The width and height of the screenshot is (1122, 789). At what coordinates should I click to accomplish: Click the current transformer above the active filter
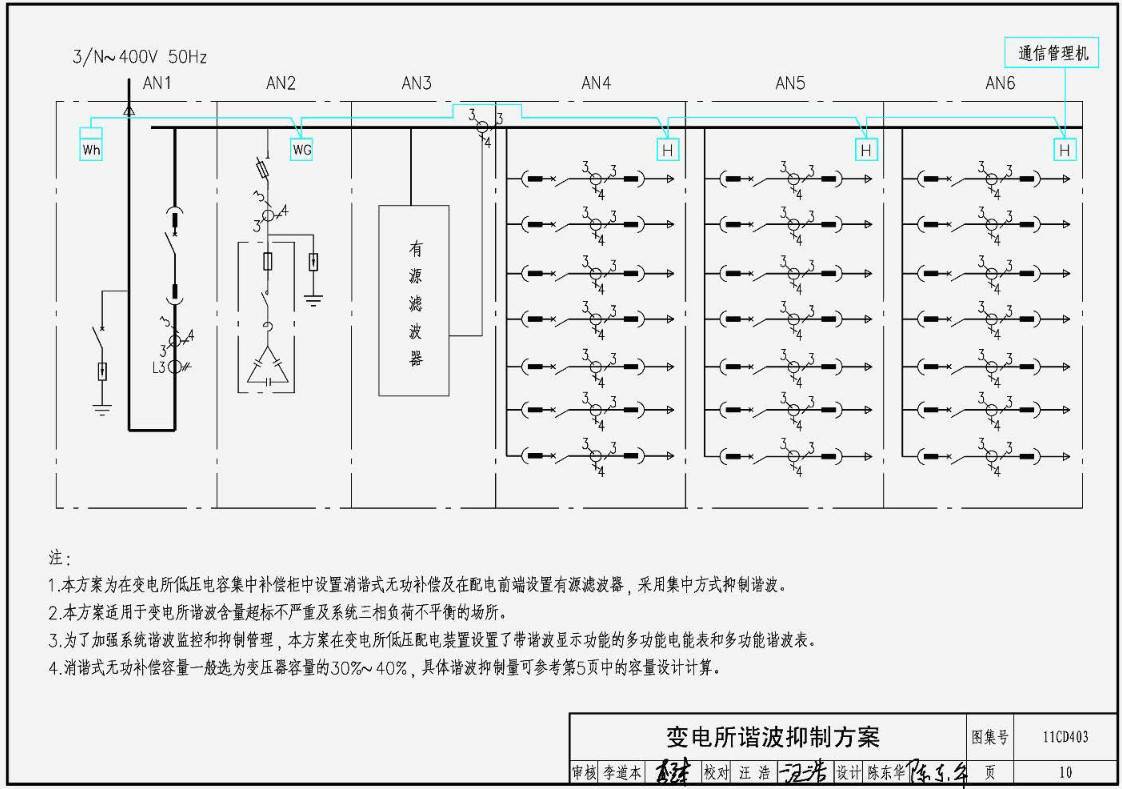(481, 127)
